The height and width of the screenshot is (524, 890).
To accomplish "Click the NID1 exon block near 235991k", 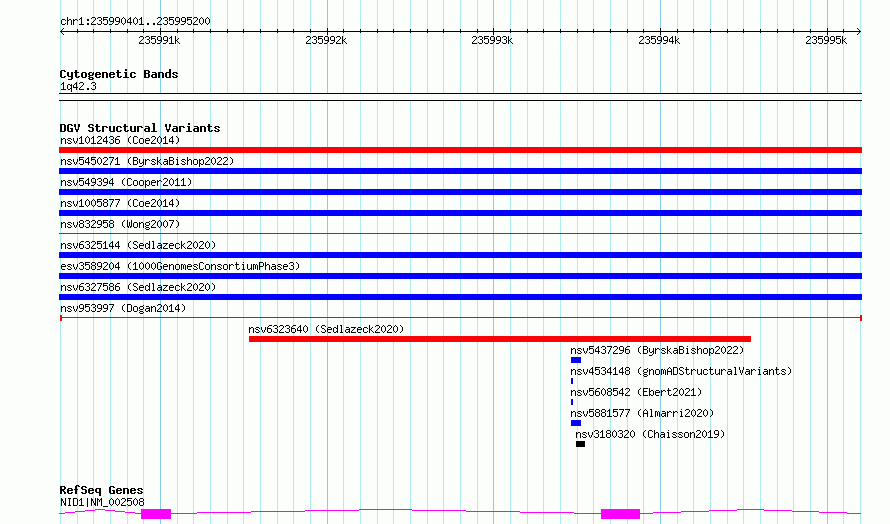I will 156,514.
